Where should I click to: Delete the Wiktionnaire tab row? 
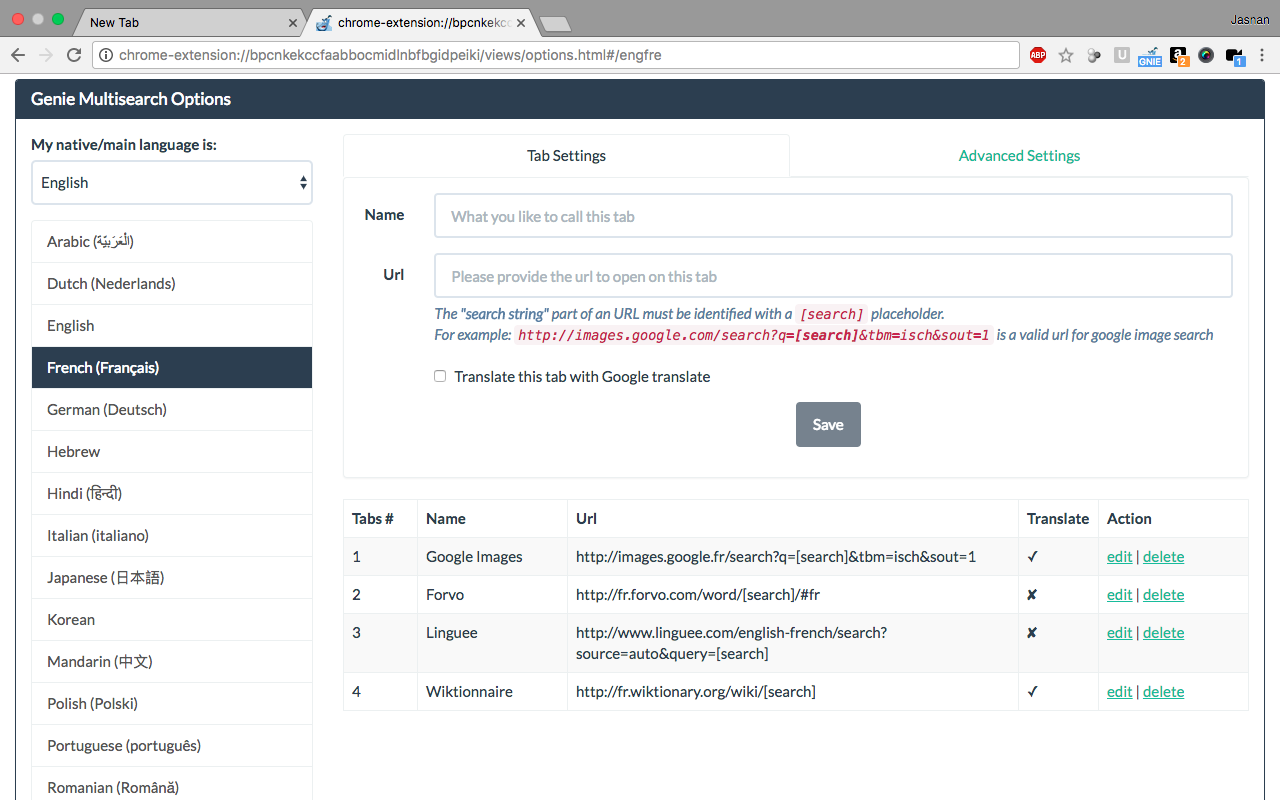coord(1163,692)
